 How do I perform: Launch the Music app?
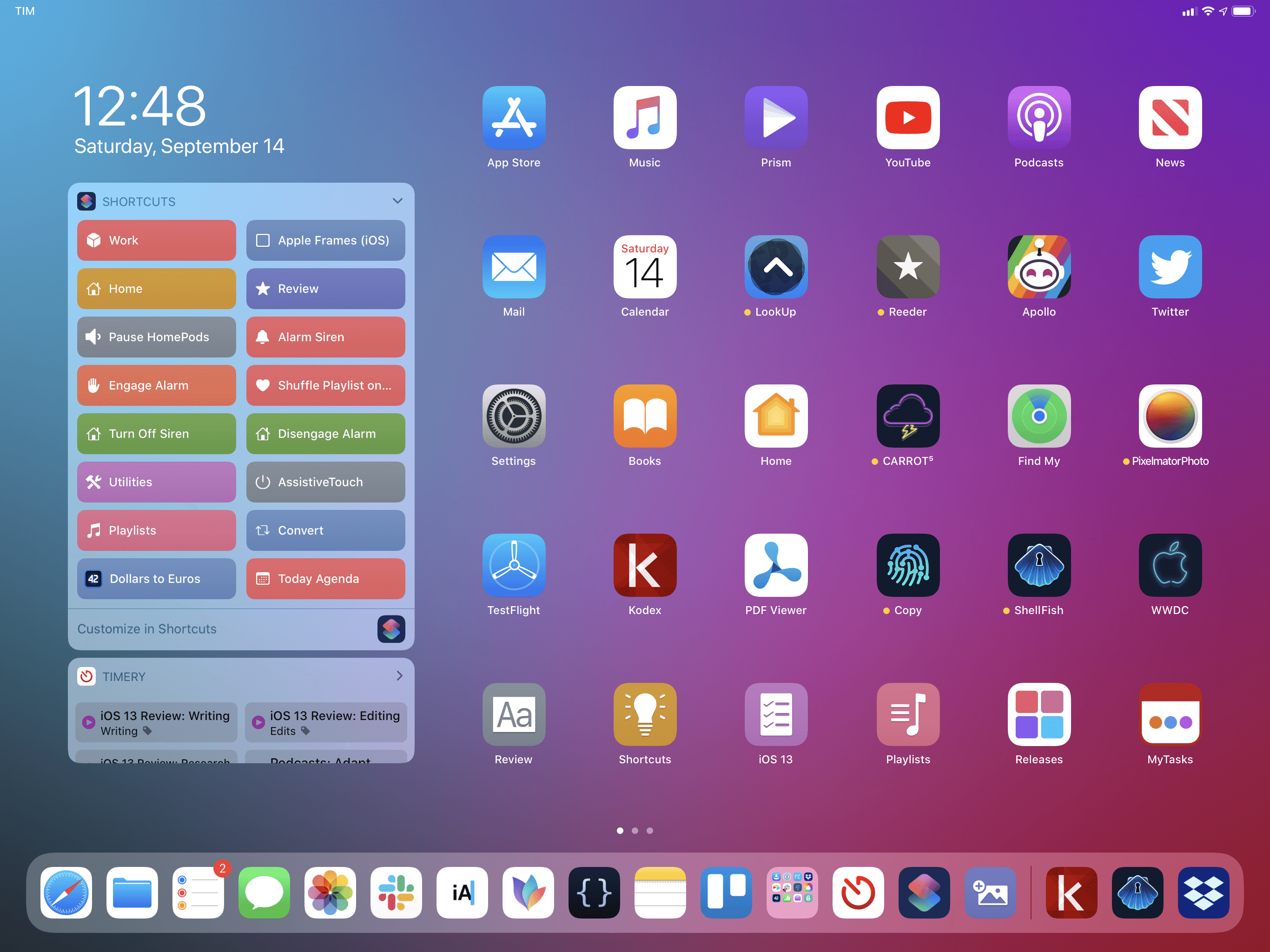tap(645, 118)
